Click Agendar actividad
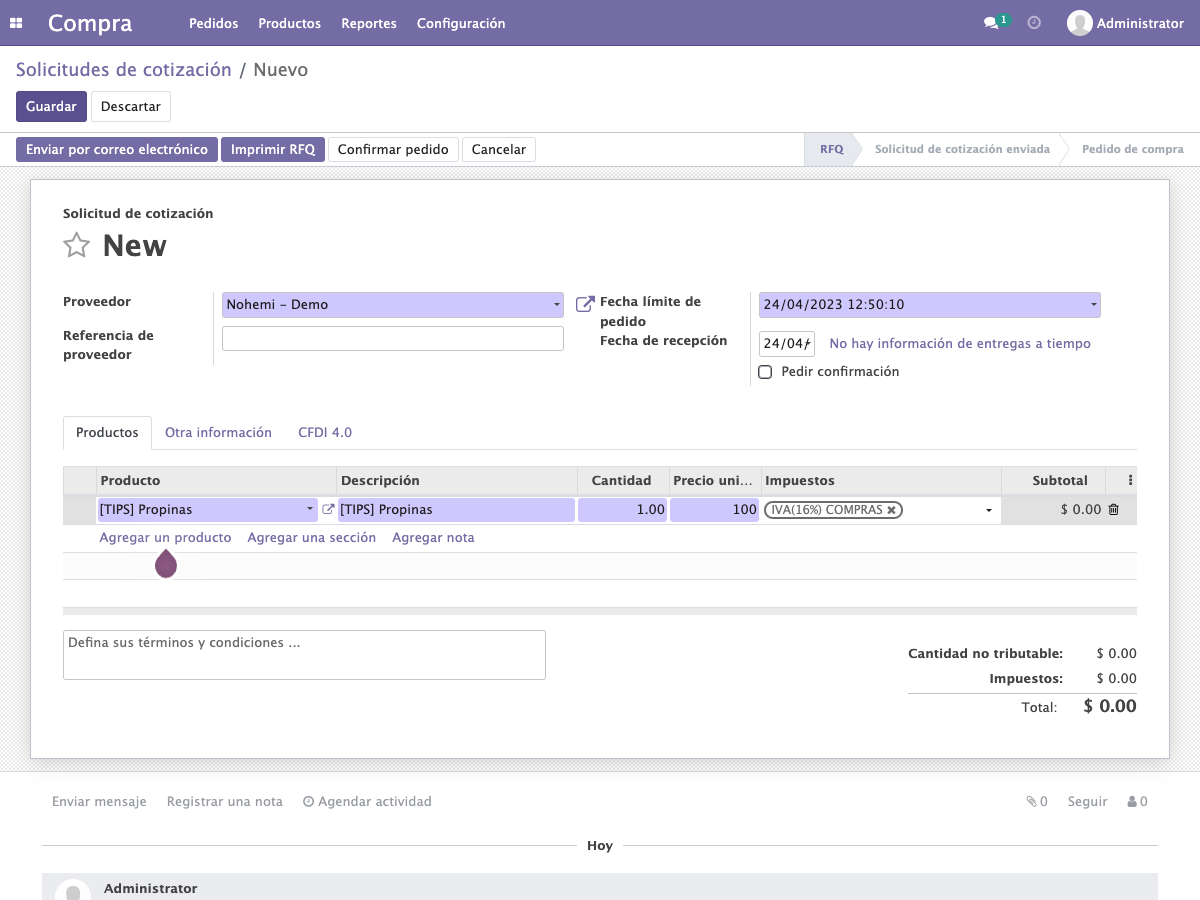The width and height of the screenshot is (1200, 900). [367, 802]
